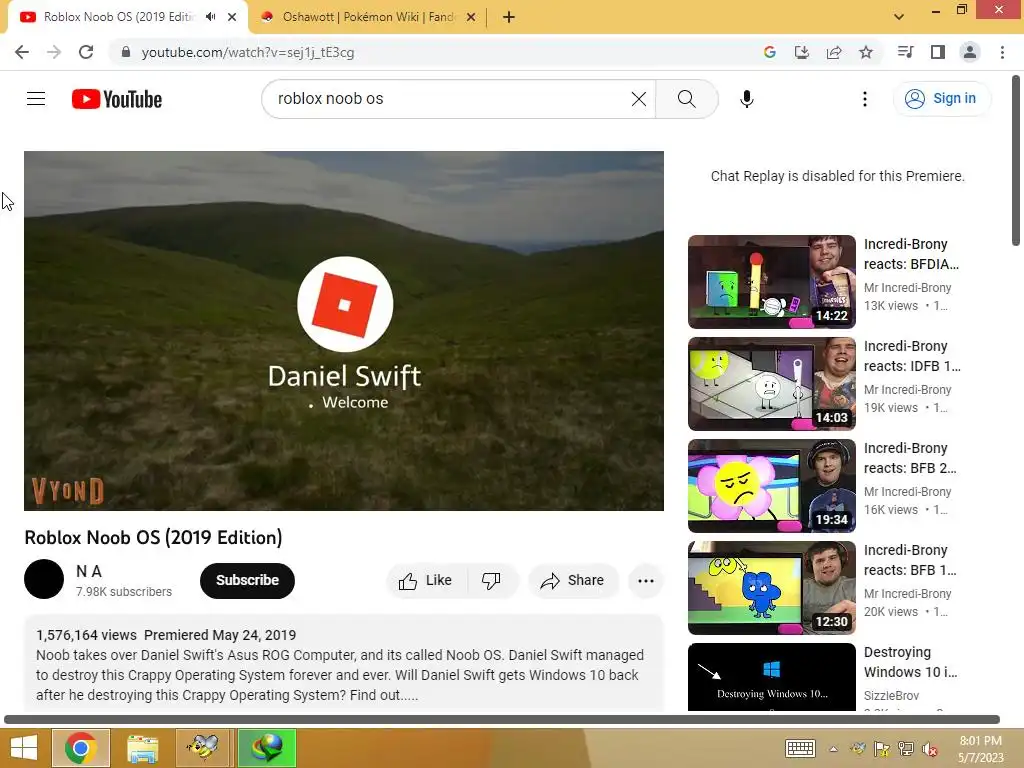Open YouTube settings three-dot menu
1024x768 pixels.
[865, 99]
